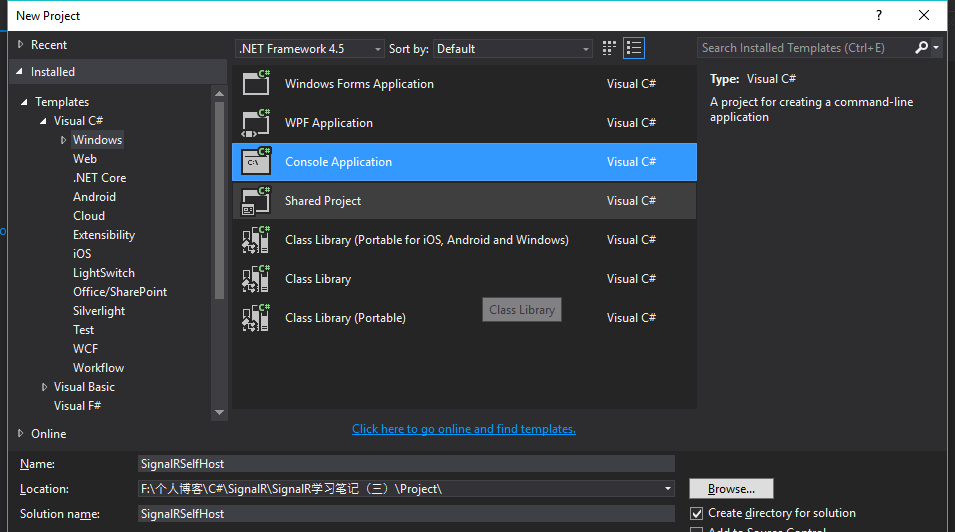
Task: Open the help question mark button
Action: click(879, 15)
